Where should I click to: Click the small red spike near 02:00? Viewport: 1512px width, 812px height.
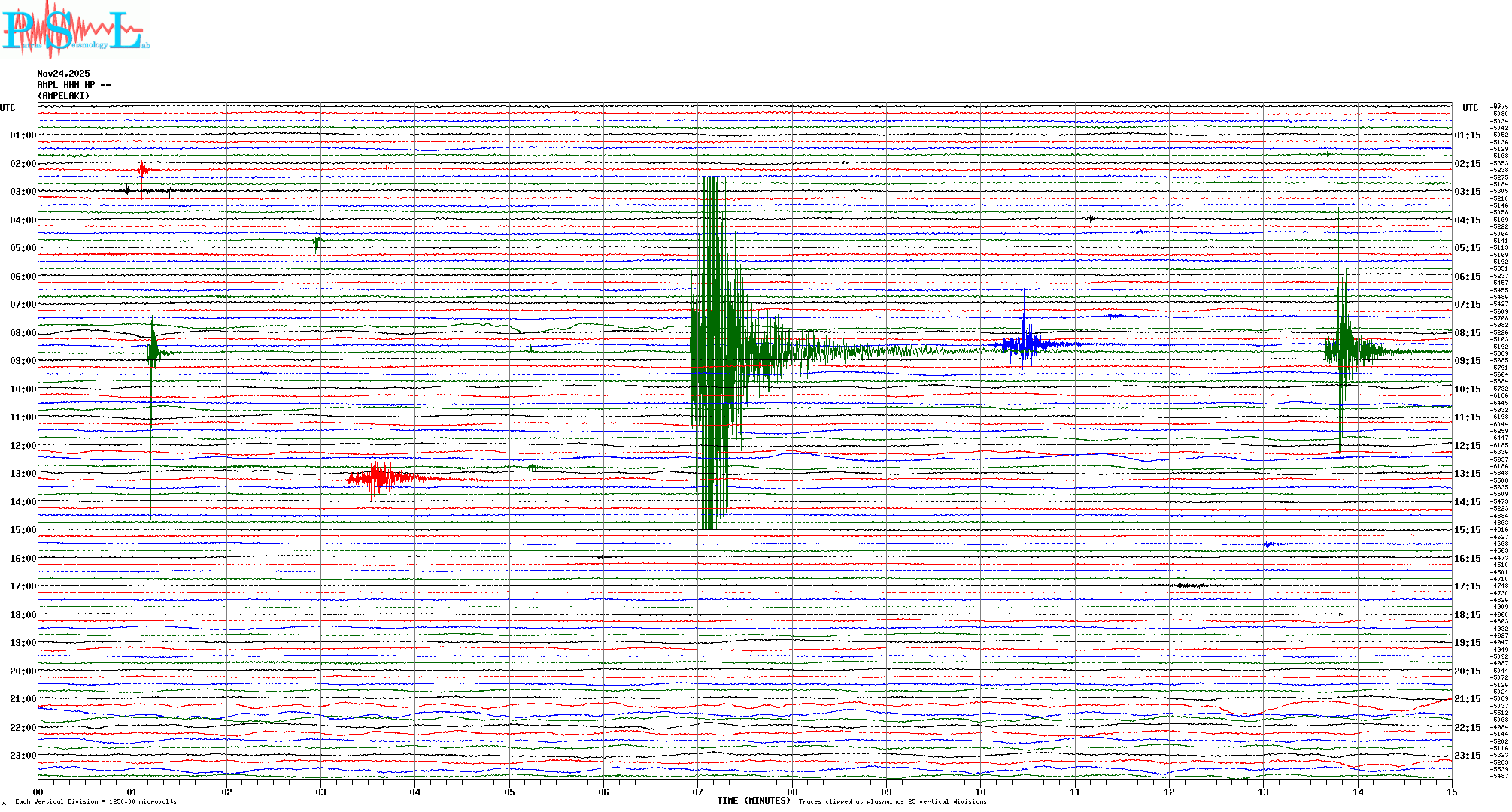[143, 169]
